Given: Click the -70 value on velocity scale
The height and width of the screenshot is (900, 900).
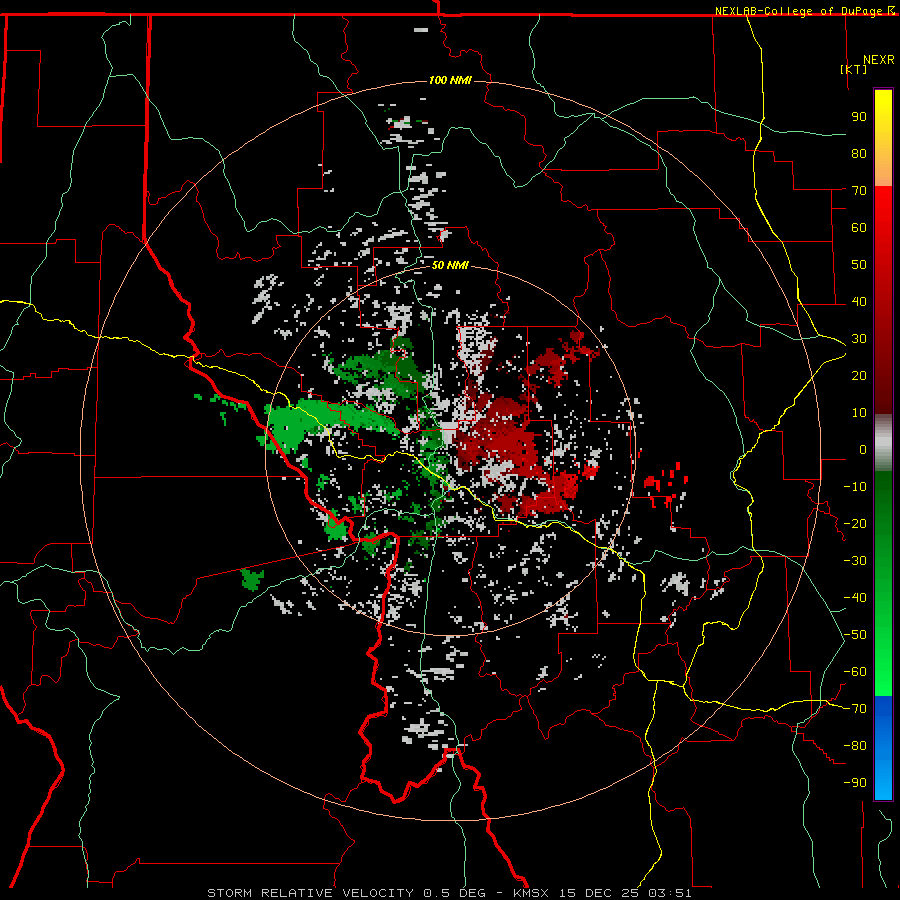Looking at the screenshot, I should 855,709.
